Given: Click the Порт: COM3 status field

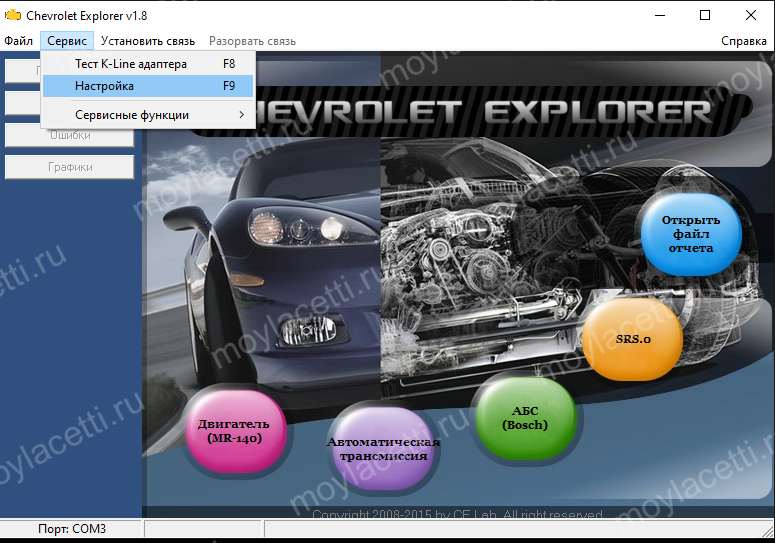Looking at the screenshot, I should (x=72, y=529).
